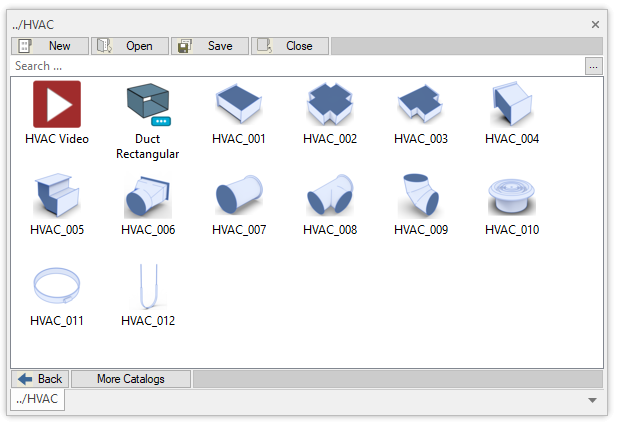Open More Catalogs
This screenshot has width=624, height=430.
131,379
